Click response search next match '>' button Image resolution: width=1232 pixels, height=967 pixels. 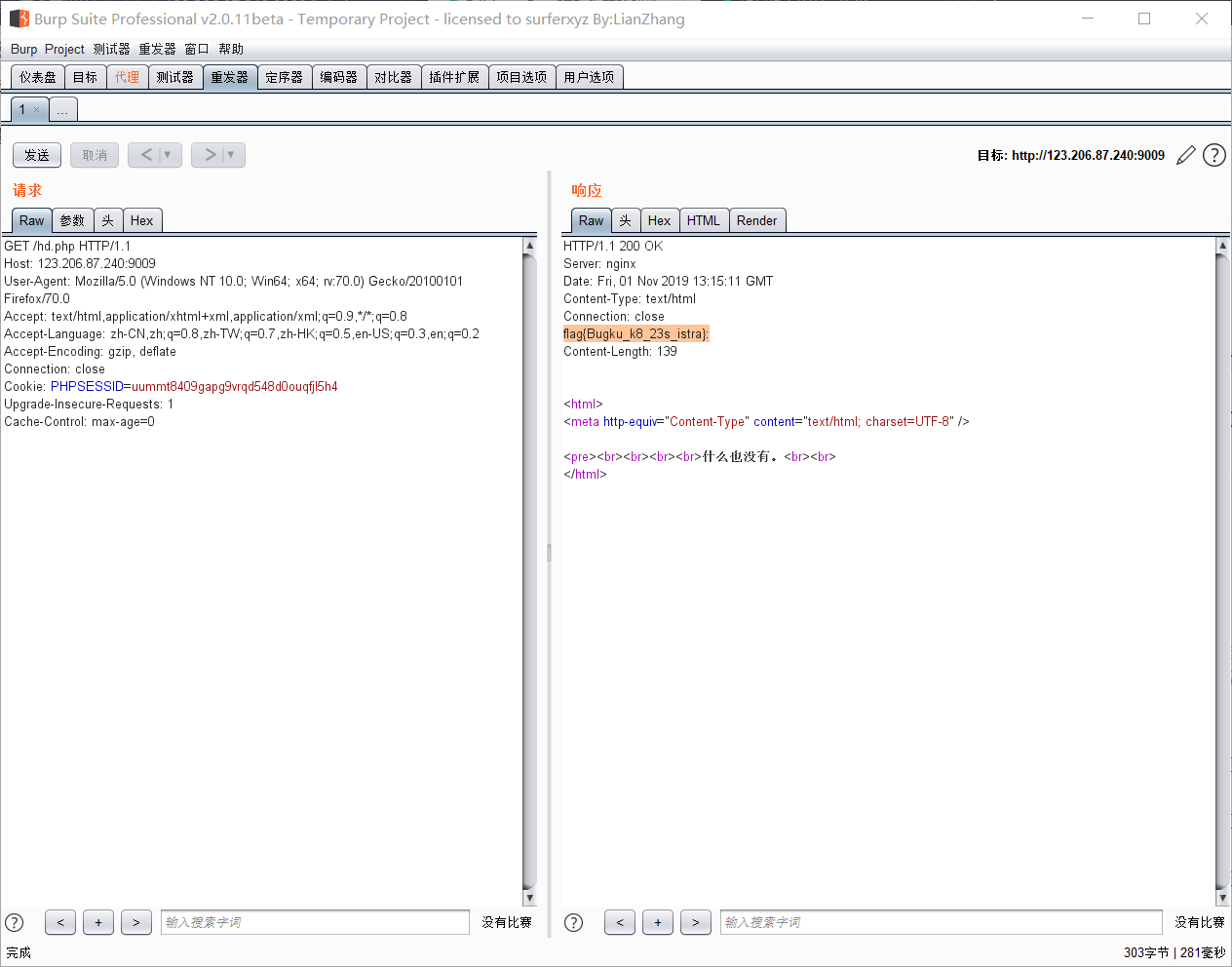pos(696,922)
